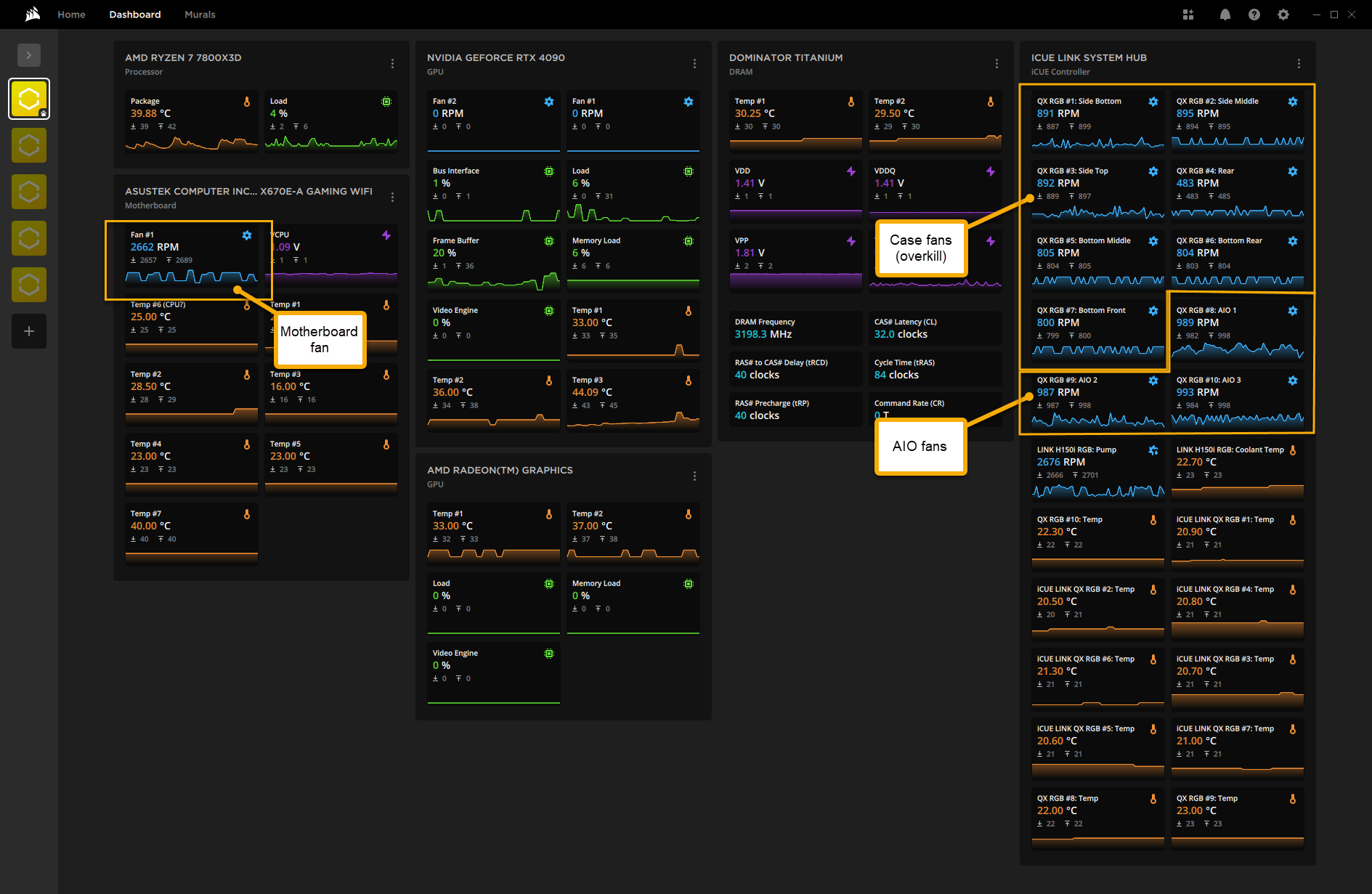Click the RAS# Precharge (tRP) 40 clocks value

click(x=757, y=415)
